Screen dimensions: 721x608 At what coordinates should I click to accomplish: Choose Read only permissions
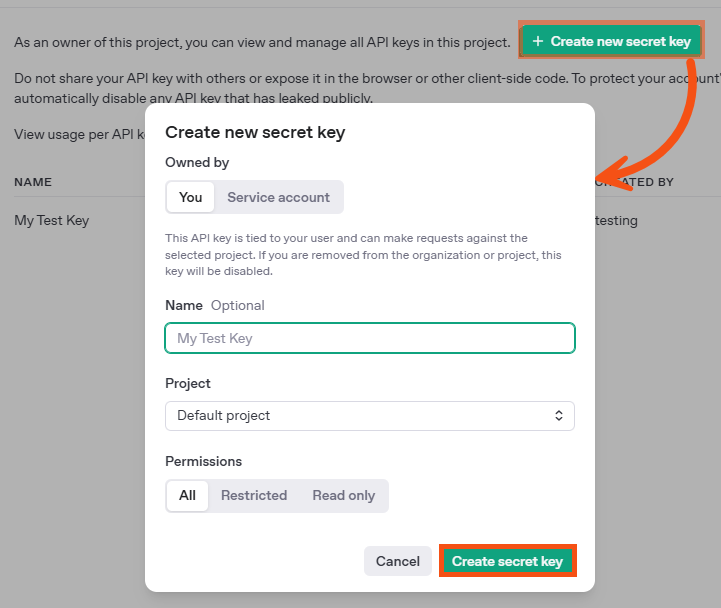343,495
